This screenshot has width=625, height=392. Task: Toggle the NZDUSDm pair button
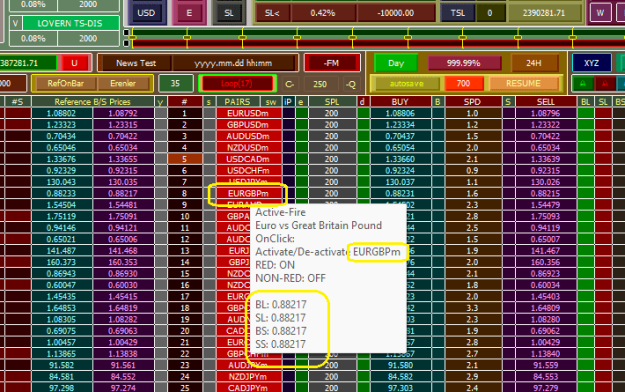(x=249, y=148)
